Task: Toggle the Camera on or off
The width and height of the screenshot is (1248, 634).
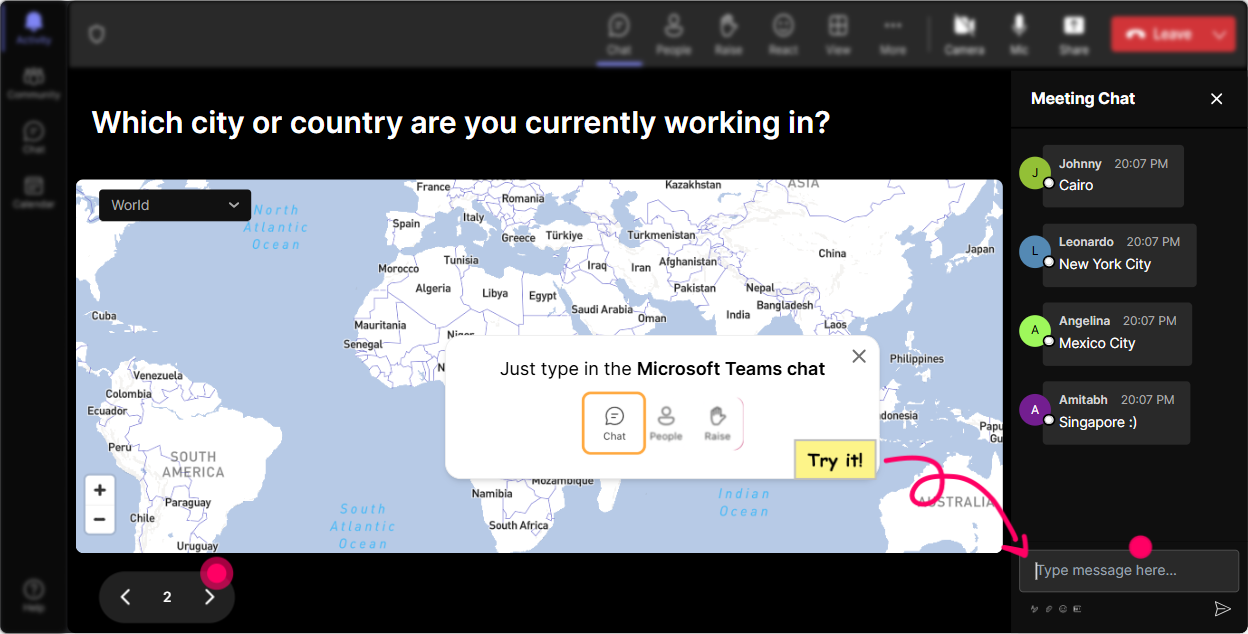Action: point(964,34)
